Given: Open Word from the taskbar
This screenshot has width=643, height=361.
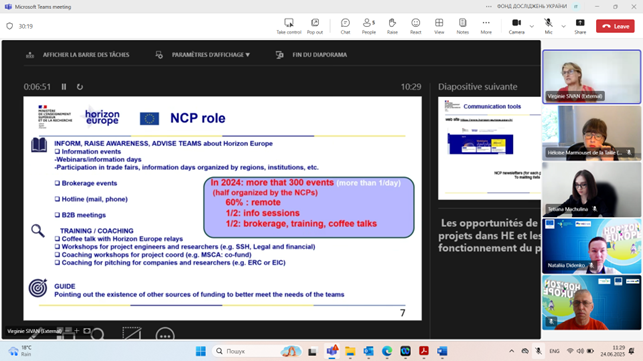Looking at the screenshot, I should click(x=442, y=351).
